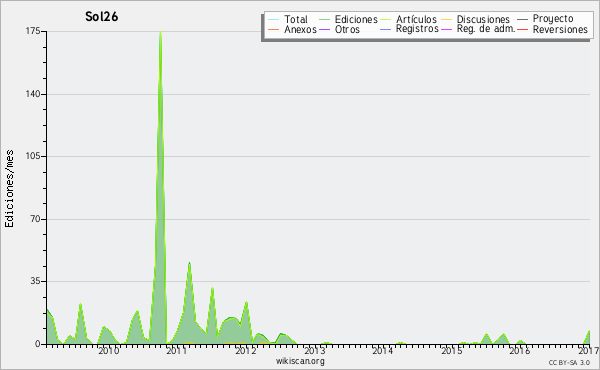Click the 'Reg. de adm.' legend label
Viewport: 600px width, 370px height.
click(486, 29)
